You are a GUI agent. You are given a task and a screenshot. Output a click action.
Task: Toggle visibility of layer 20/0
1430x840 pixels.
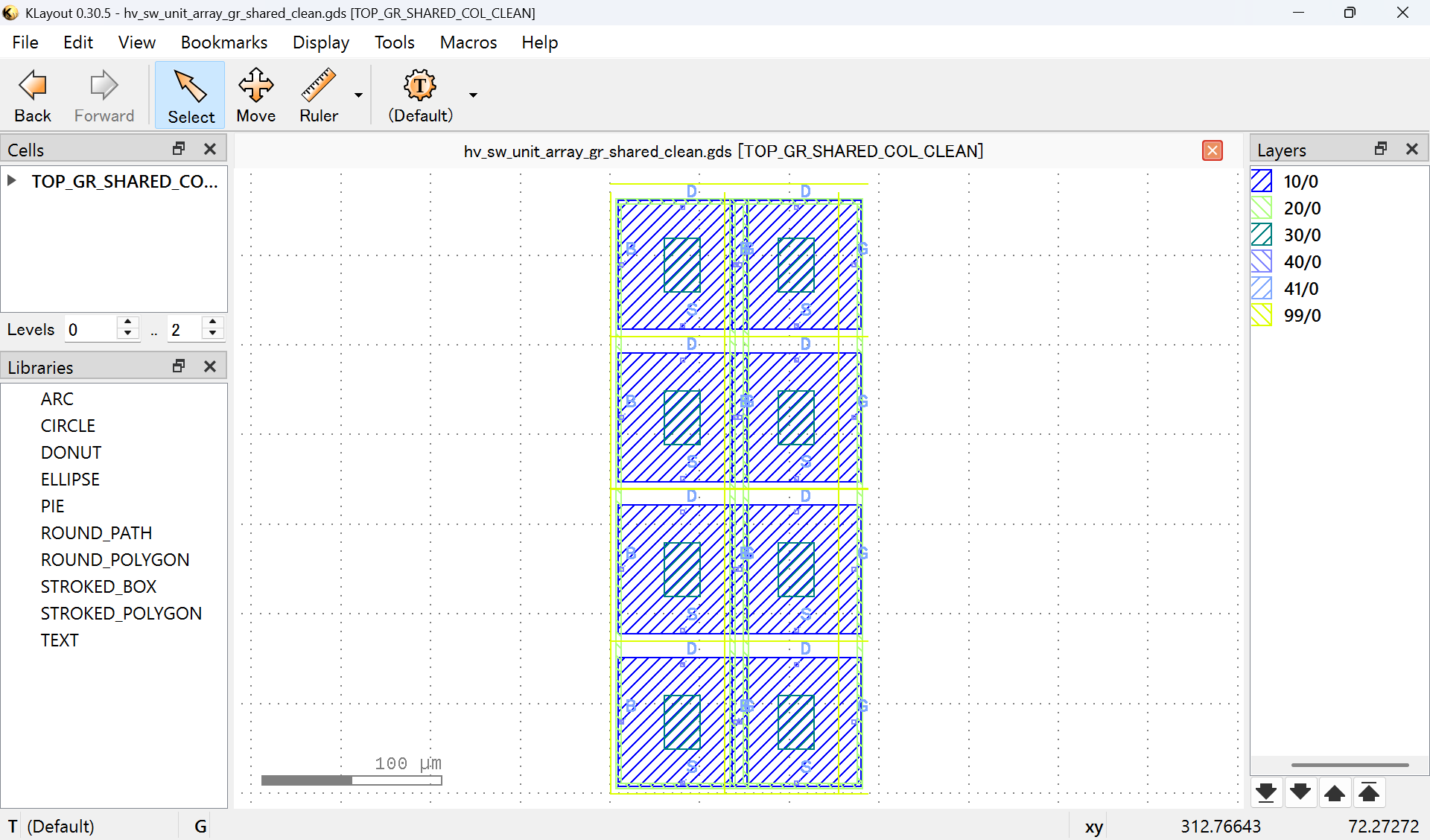tap(1262, 208)
